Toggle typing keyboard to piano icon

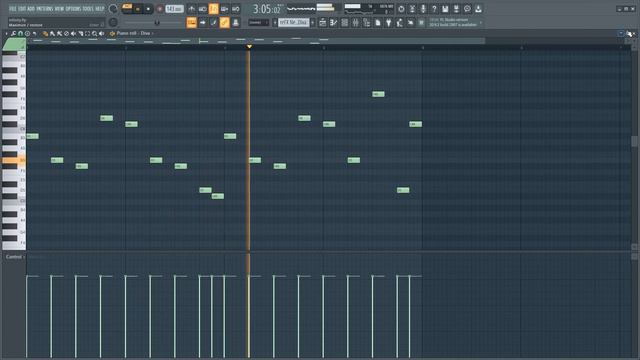(191, 22)
